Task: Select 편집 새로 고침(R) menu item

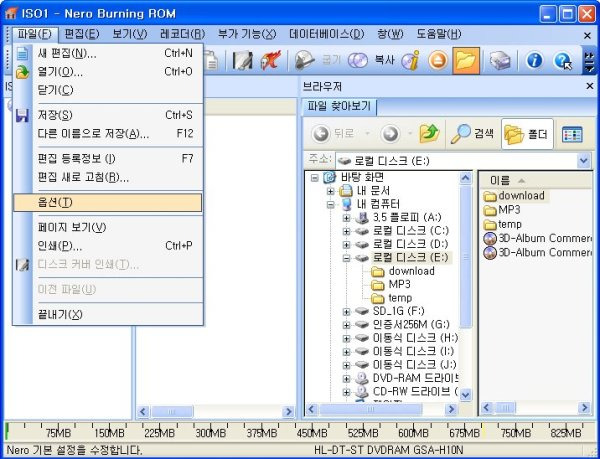Action: point(108,177)
